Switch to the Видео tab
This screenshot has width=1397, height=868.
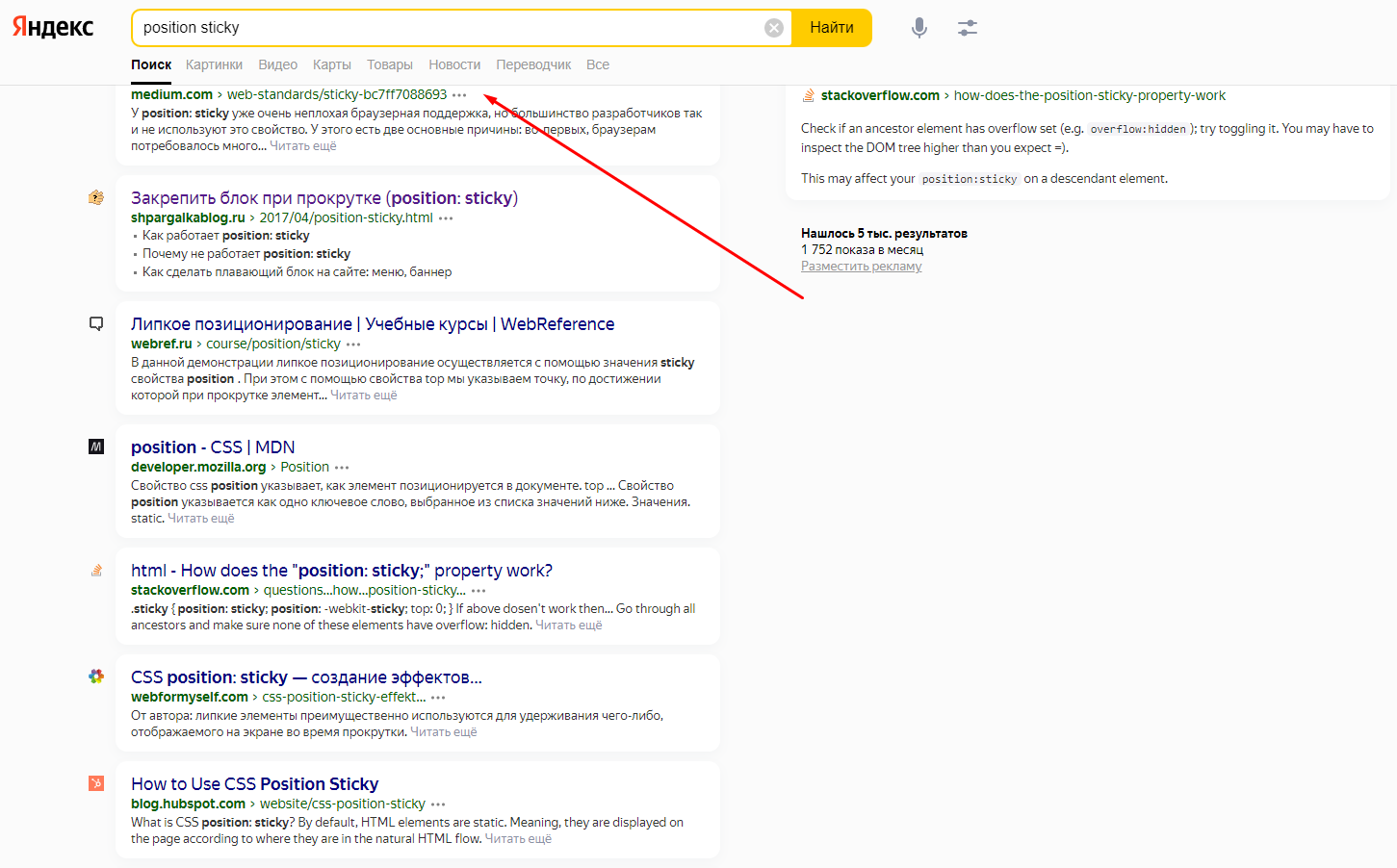(x=277, y=64)
